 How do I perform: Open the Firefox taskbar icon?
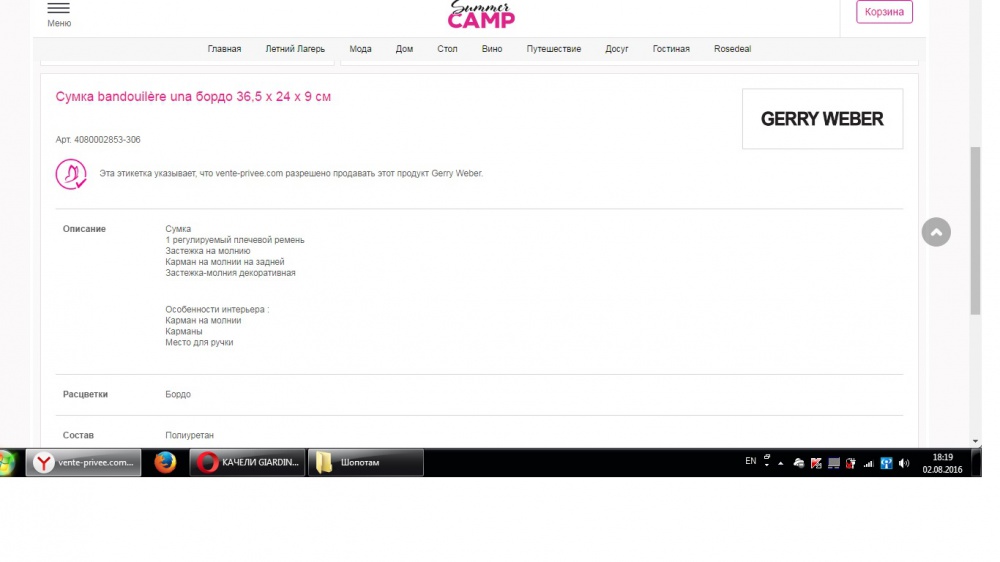165,462
